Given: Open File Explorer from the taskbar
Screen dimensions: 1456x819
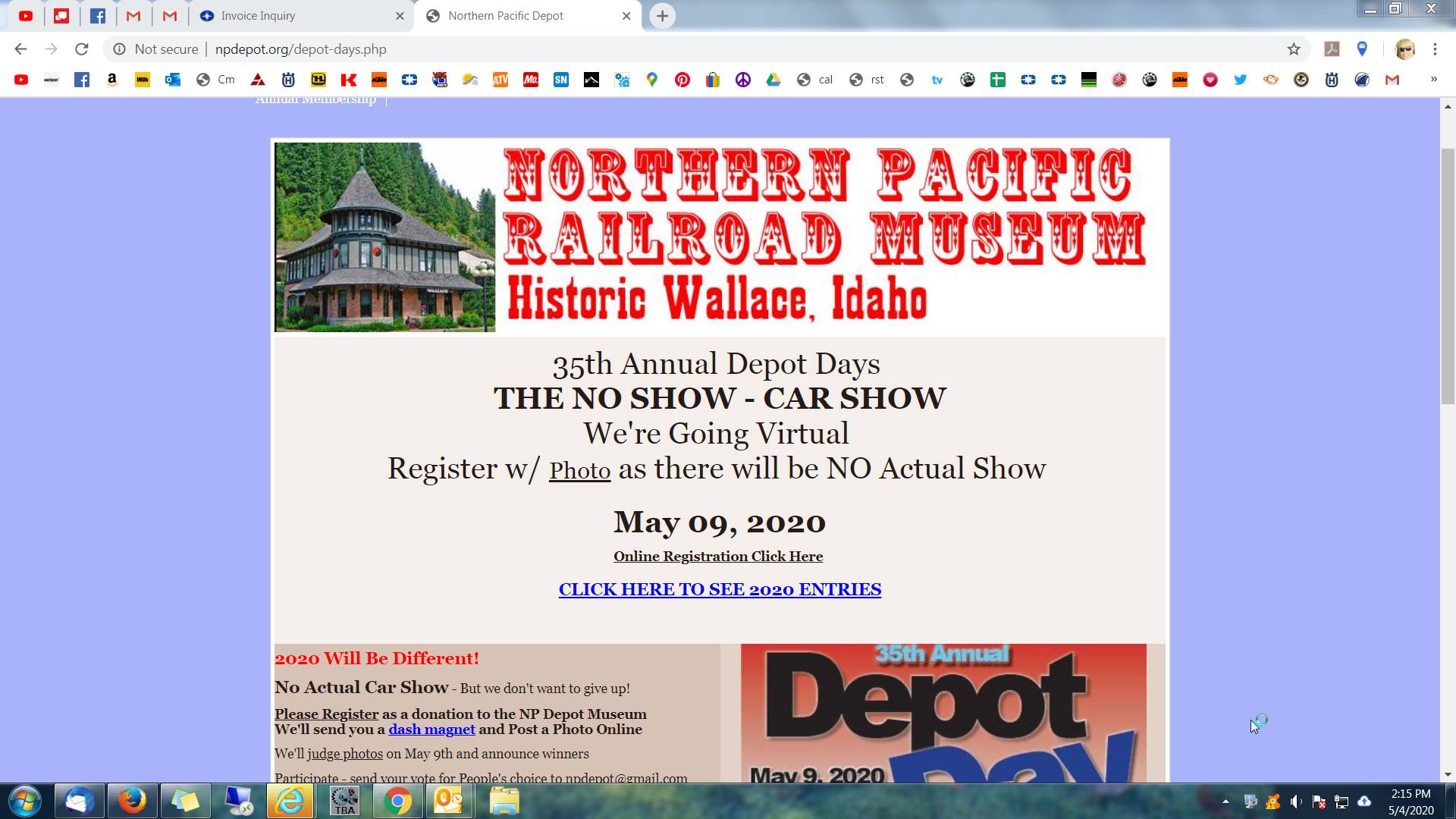Looking at the screenshot, I should (x=504, y=801).
